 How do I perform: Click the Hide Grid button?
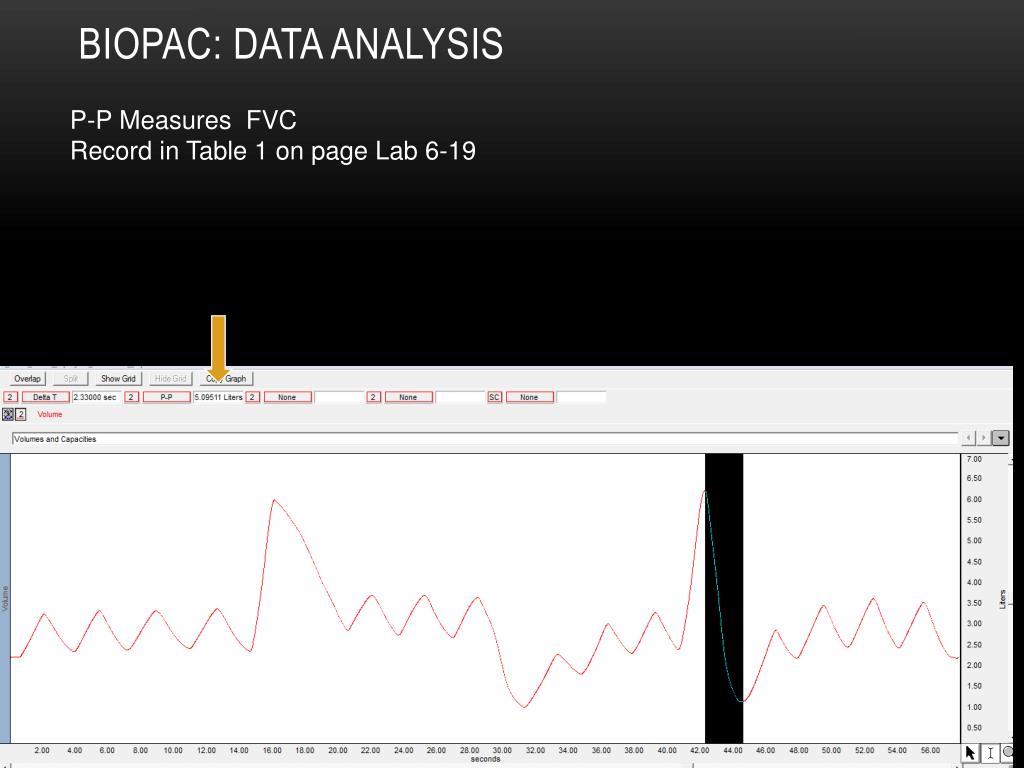click(x=170, y=379)
